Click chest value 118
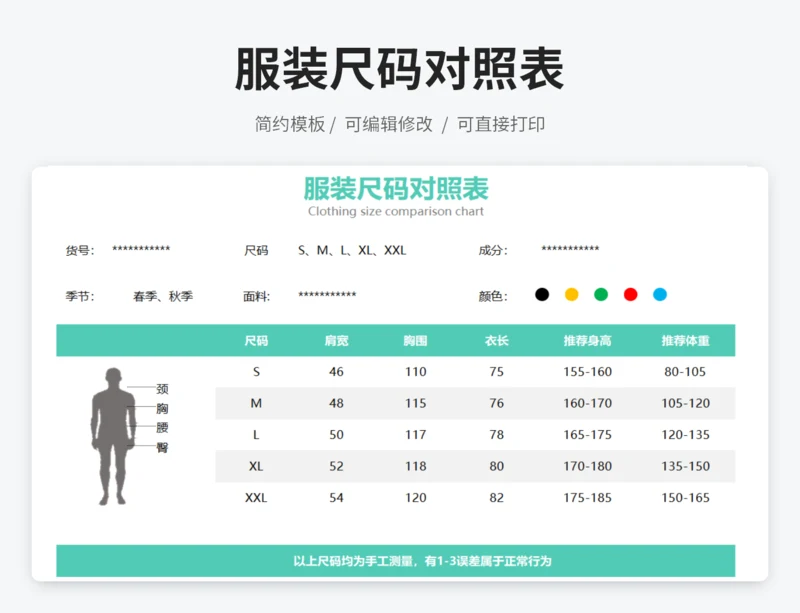Viewport: 800px width, 613px height. [416, 466]
